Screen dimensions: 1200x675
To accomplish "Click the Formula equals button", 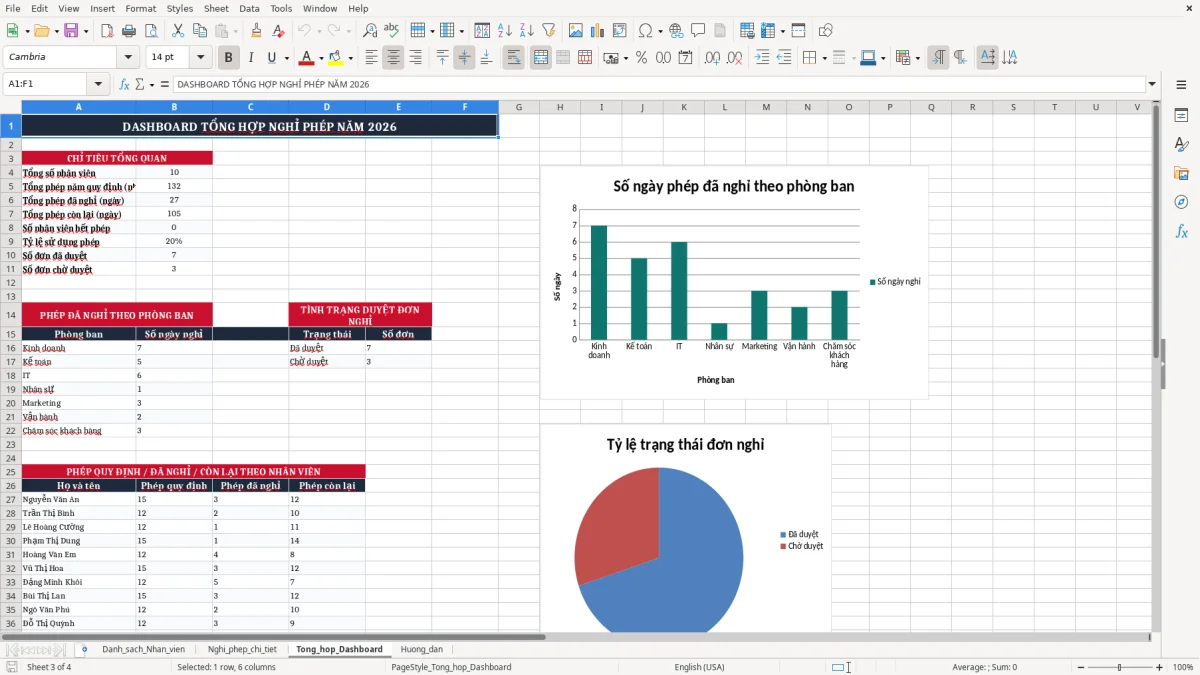I will [165, 84].
